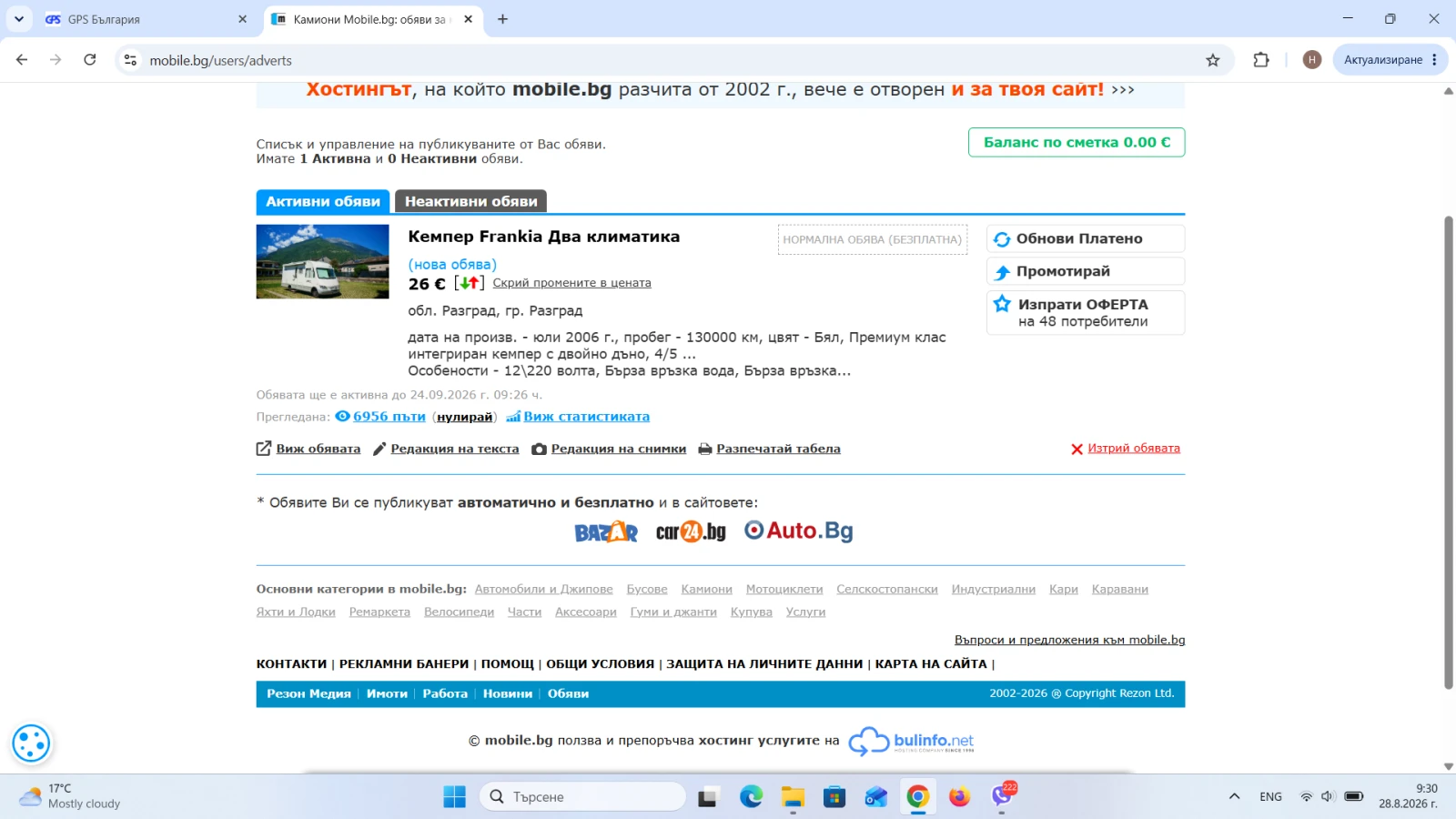Show hidden system tray icons
1456x819 pixels.
(x=1234, y=797)
